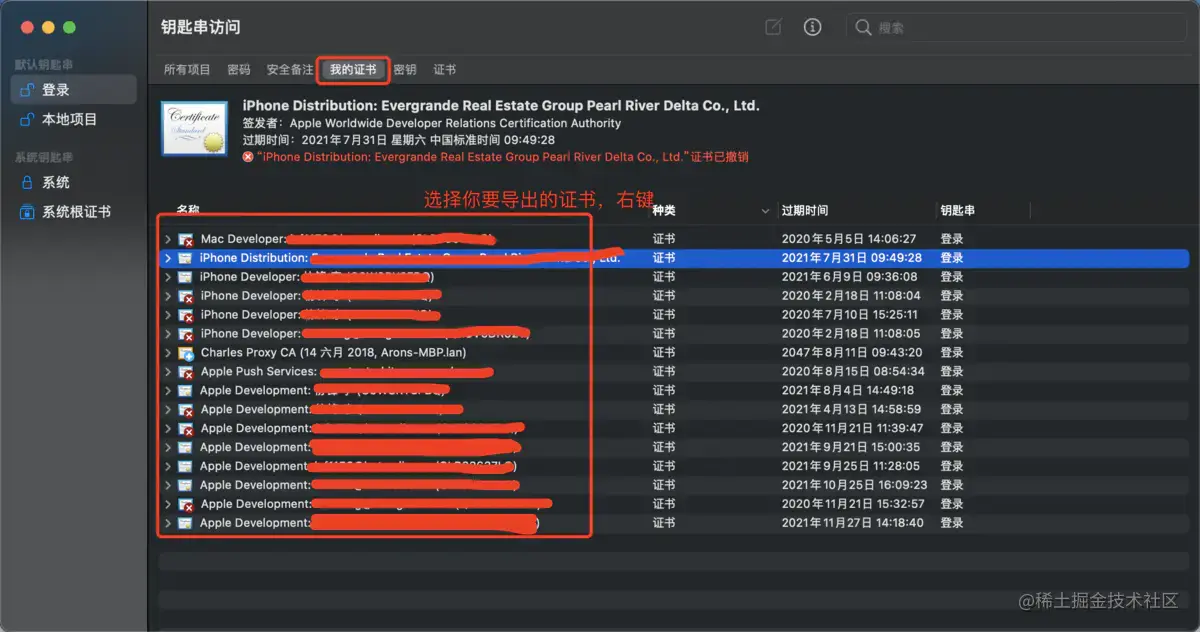The height and width of the screenshot is (632, 1200).
Task: Click 登录 keychain cell in Apple Push Services row
Action: point(952,372)
